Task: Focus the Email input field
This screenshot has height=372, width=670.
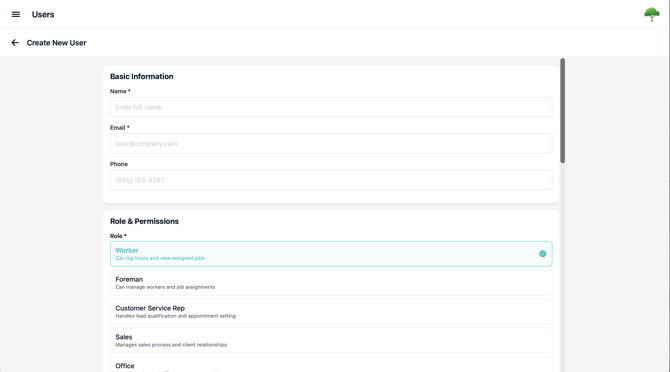Action: point(331,144)
